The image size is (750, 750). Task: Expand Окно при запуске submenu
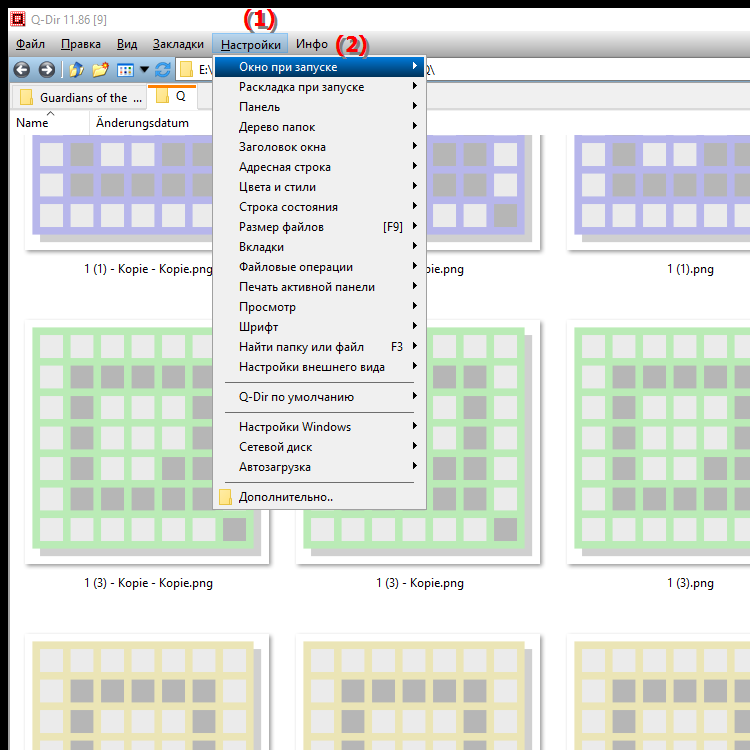(x=320, y=67)
